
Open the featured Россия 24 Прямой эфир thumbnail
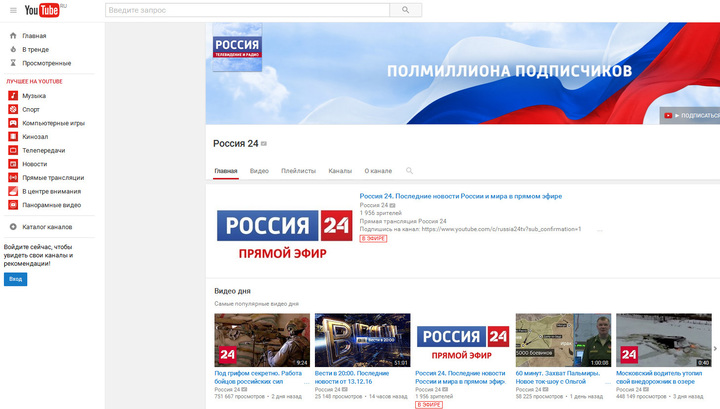pos(285,234)
